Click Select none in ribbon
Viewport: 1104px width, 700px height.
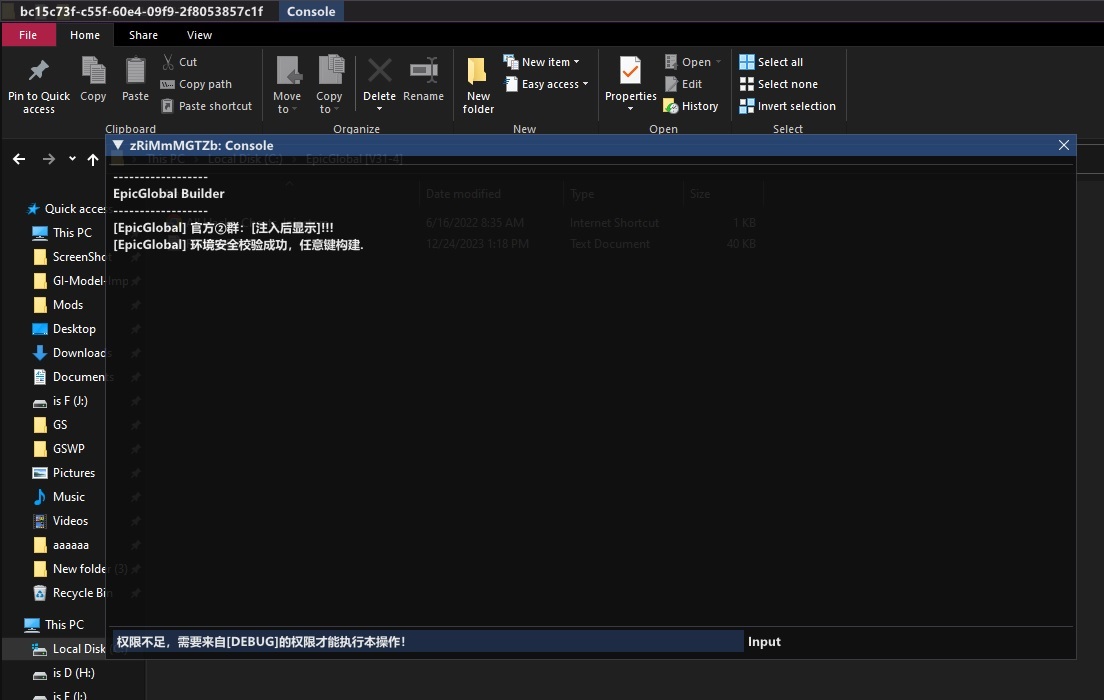pos(779,84)
